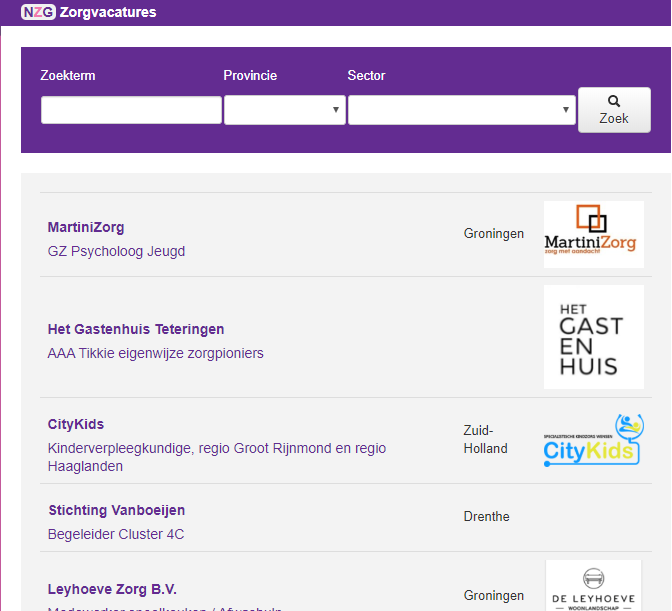Open the Provincie dropdown

pos(285,110)
